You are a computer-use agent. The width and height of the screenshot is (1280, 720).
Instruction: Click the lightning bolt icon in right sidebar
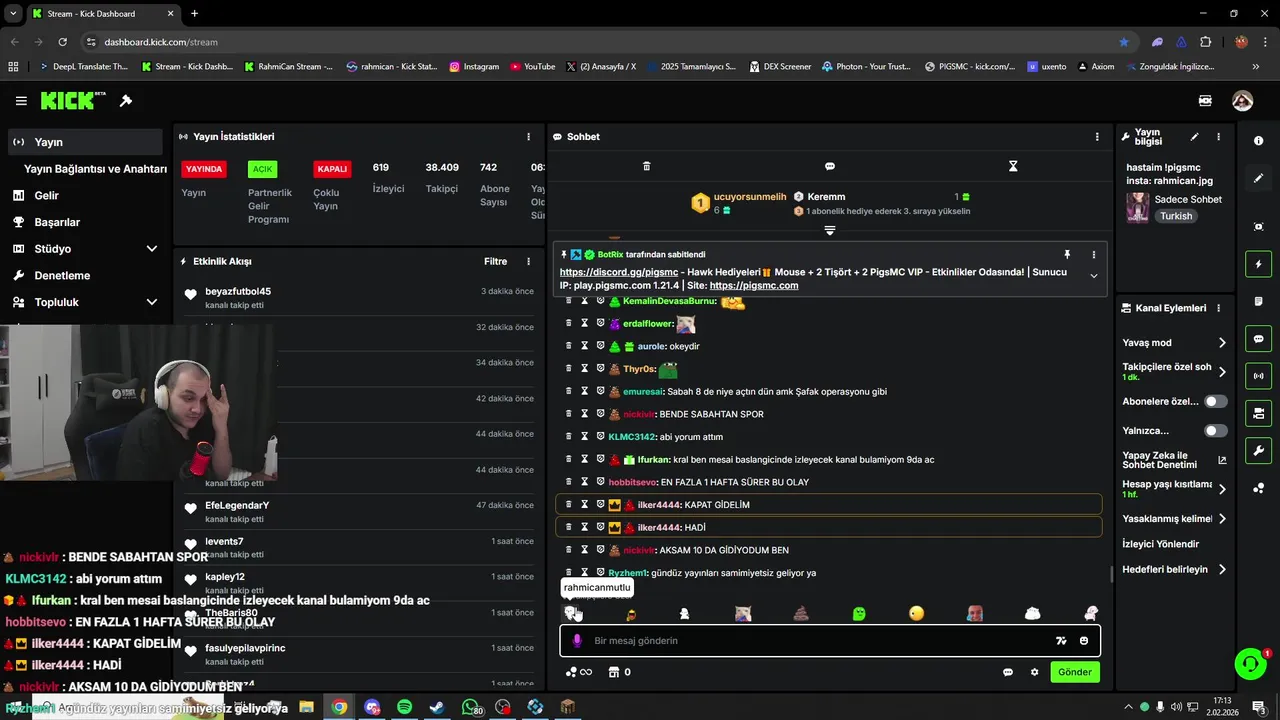coord(1258,264)
